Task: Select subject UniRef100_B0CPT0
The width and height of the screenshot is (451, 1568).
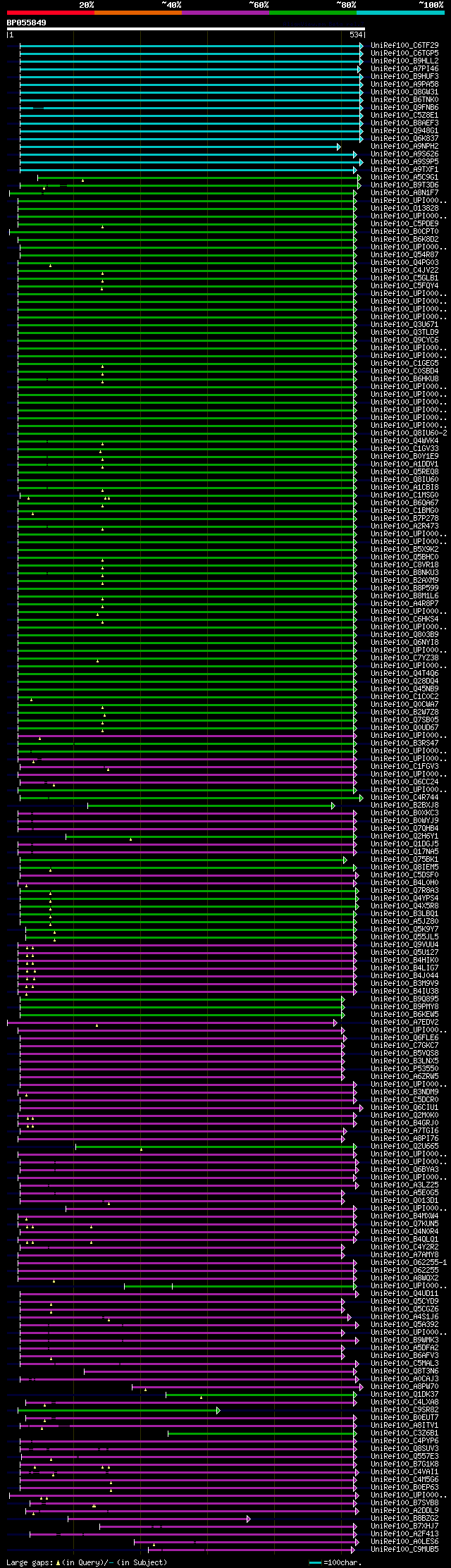Action: tap(404, 232)
